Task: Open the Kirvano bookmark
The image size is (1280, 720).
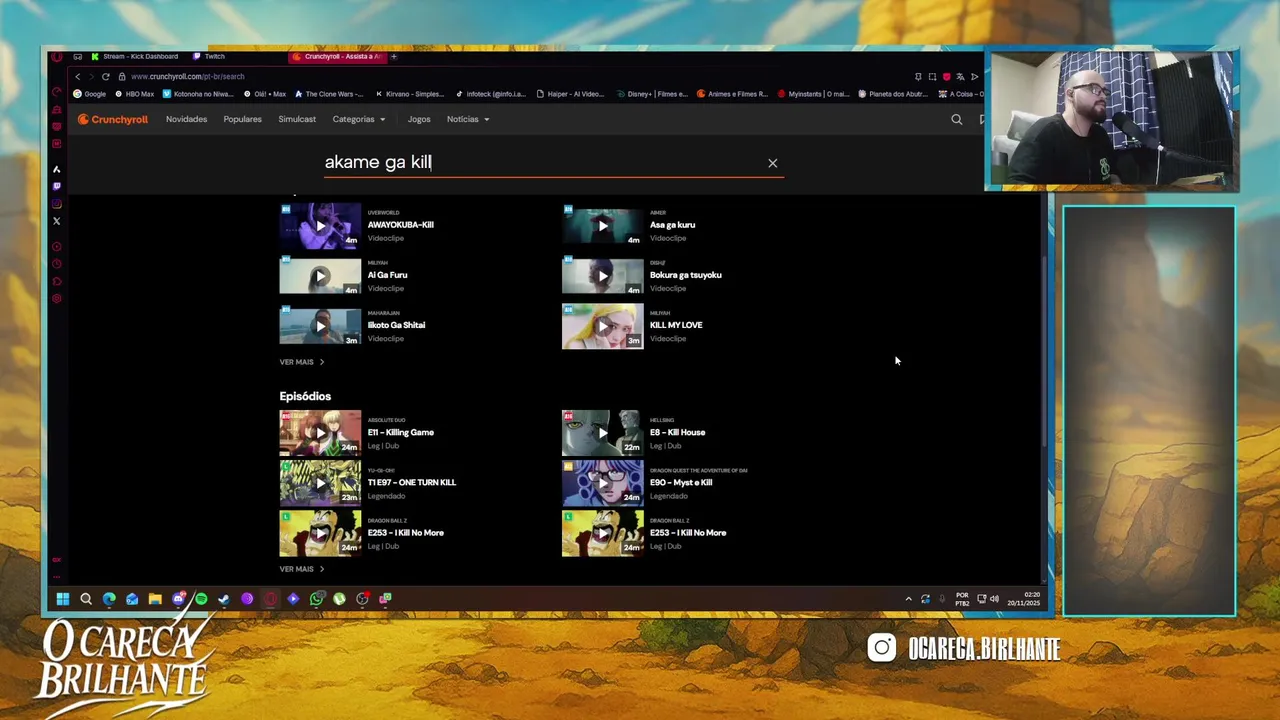Action: click(x=410, y=94)
